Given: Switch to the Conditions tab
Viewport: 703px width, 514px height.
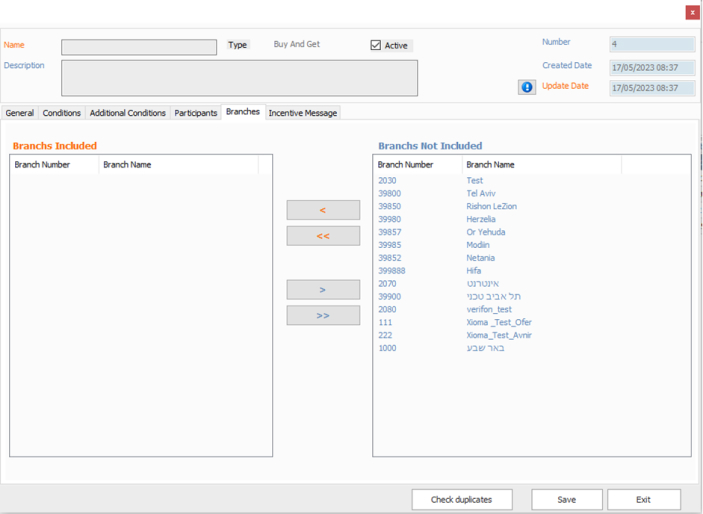Looking at the screenshot, I should click(x=62, y=113).
